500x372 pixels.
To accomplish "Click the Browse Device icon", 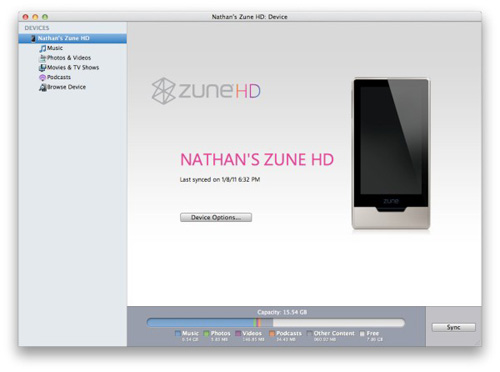I will 43,87.
